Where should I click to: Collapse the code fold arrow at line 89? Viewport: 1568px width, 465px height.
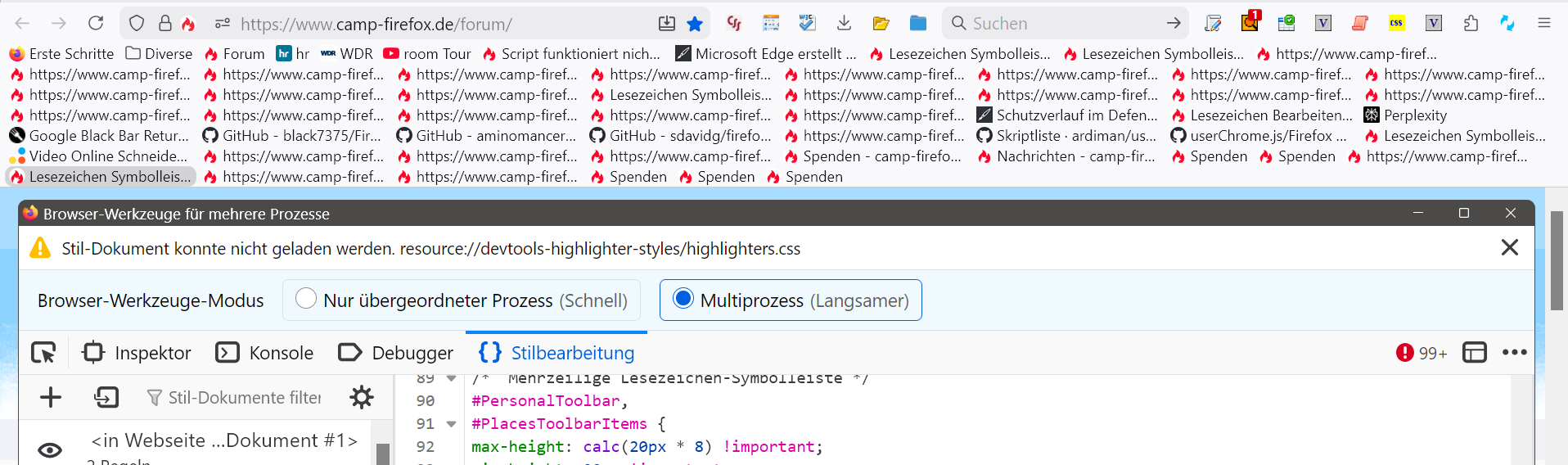click(x=451, y=378)
